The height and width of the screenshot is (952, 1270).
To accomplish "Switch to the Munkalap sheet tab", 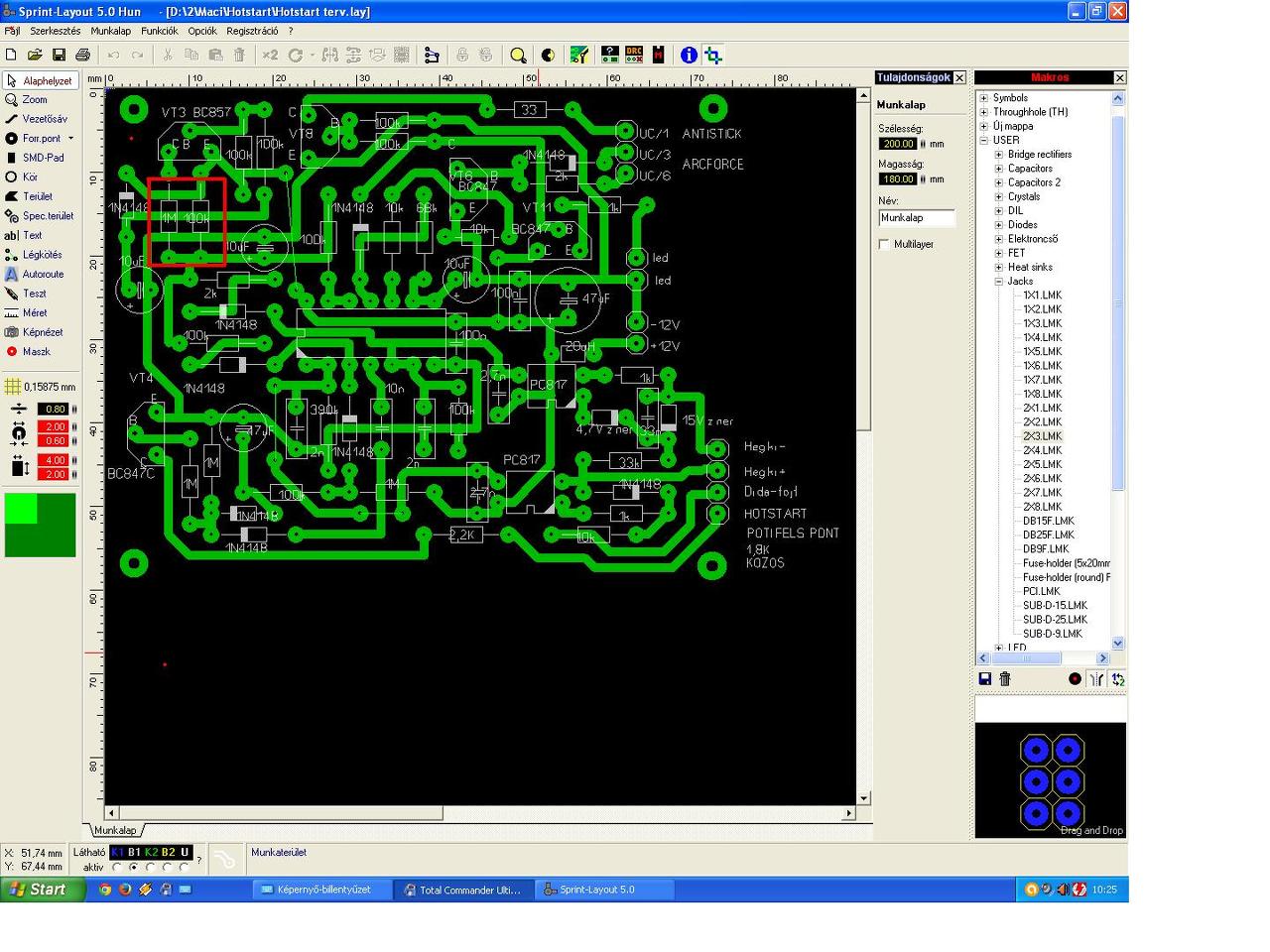I will 116,830.
